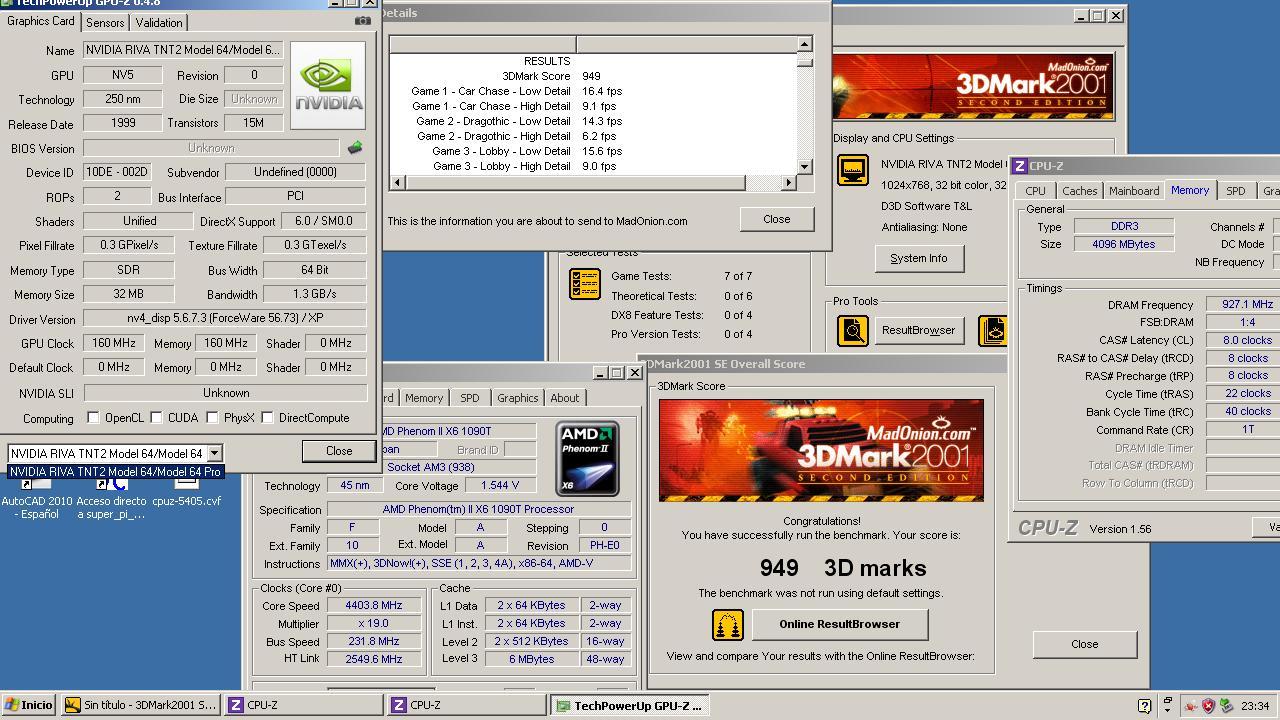The width and height of the screenshot is (1280, 720).
Task: Click the safely remove hardware tray icon
Action: point(1225,706)
